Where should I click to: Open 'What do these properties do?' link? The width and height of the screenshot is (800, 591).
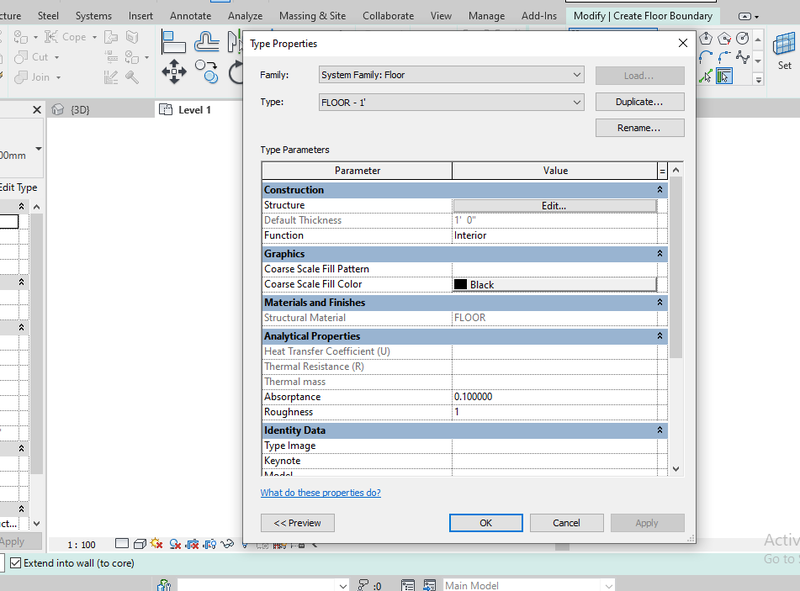(x=320, y=492)
